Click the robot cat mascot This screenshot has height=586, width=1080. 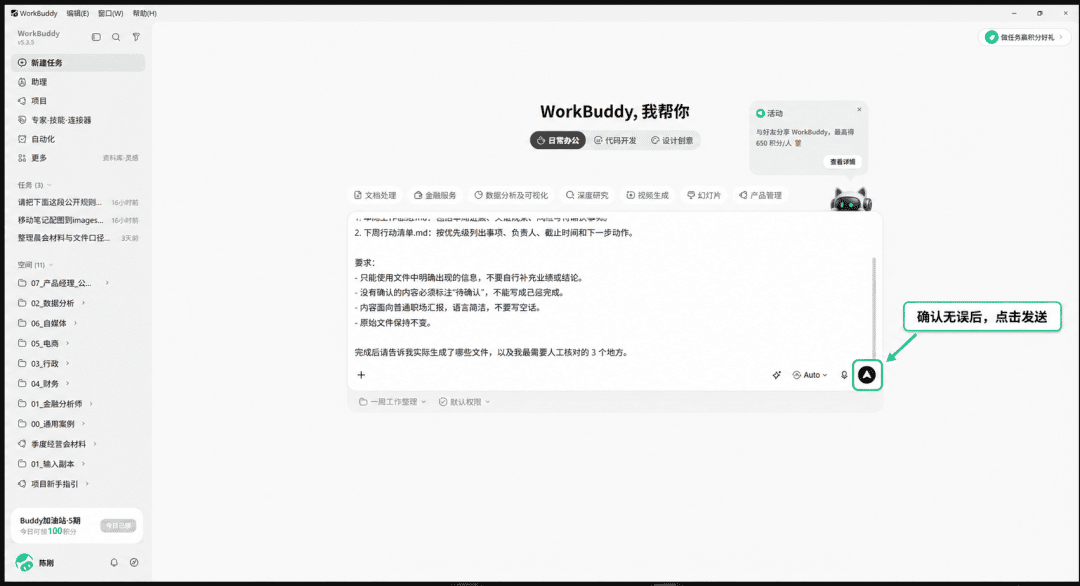click(x=851, y=199)
